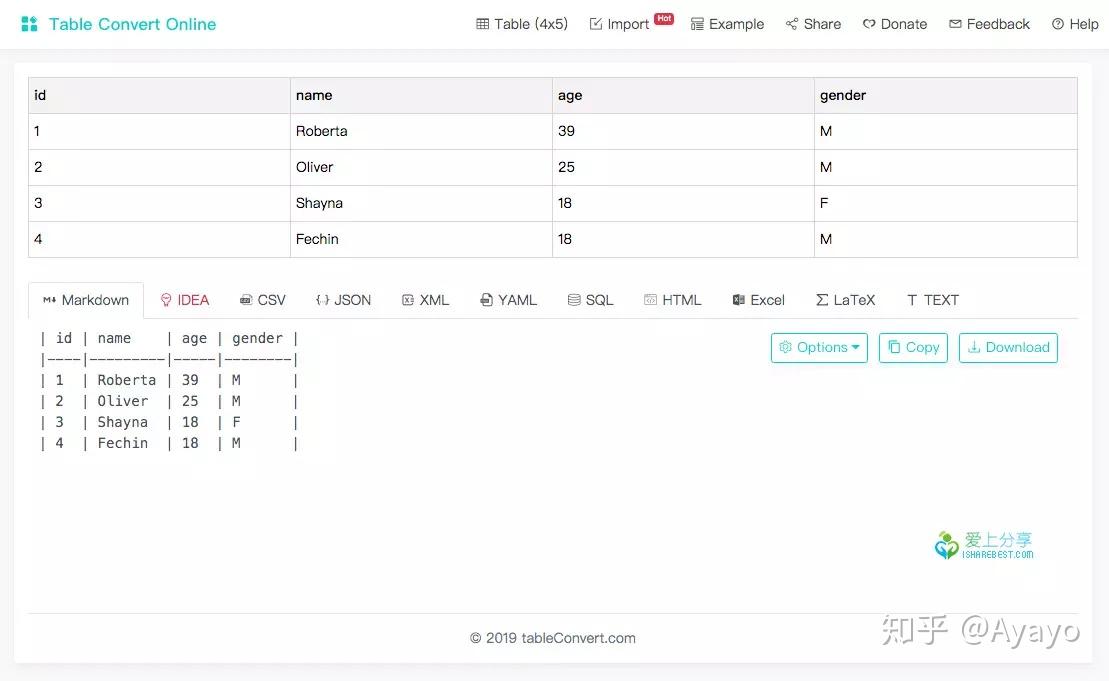1109x681 pixels.
Task: Download the converted table file
Action: click(x=1008, y=347)
